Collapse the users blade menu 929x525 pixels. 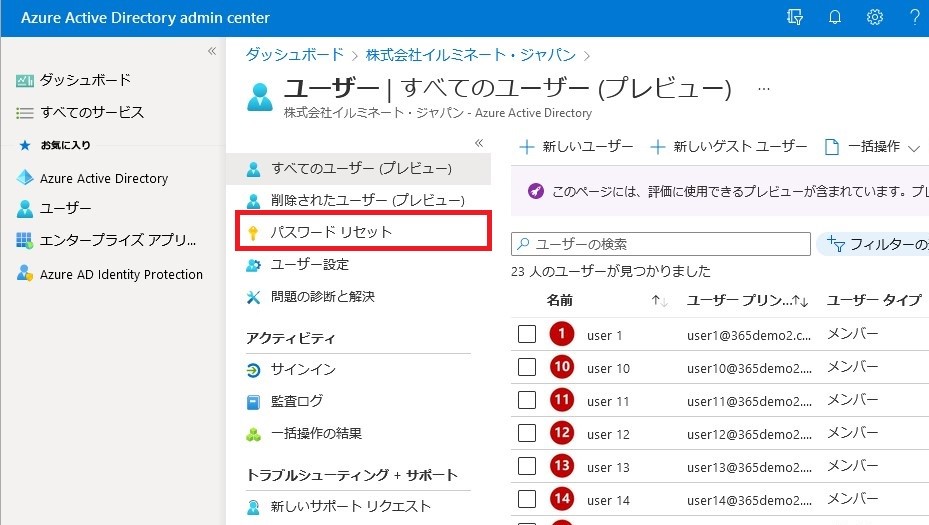pyautogui.click(x=479, y=143)
